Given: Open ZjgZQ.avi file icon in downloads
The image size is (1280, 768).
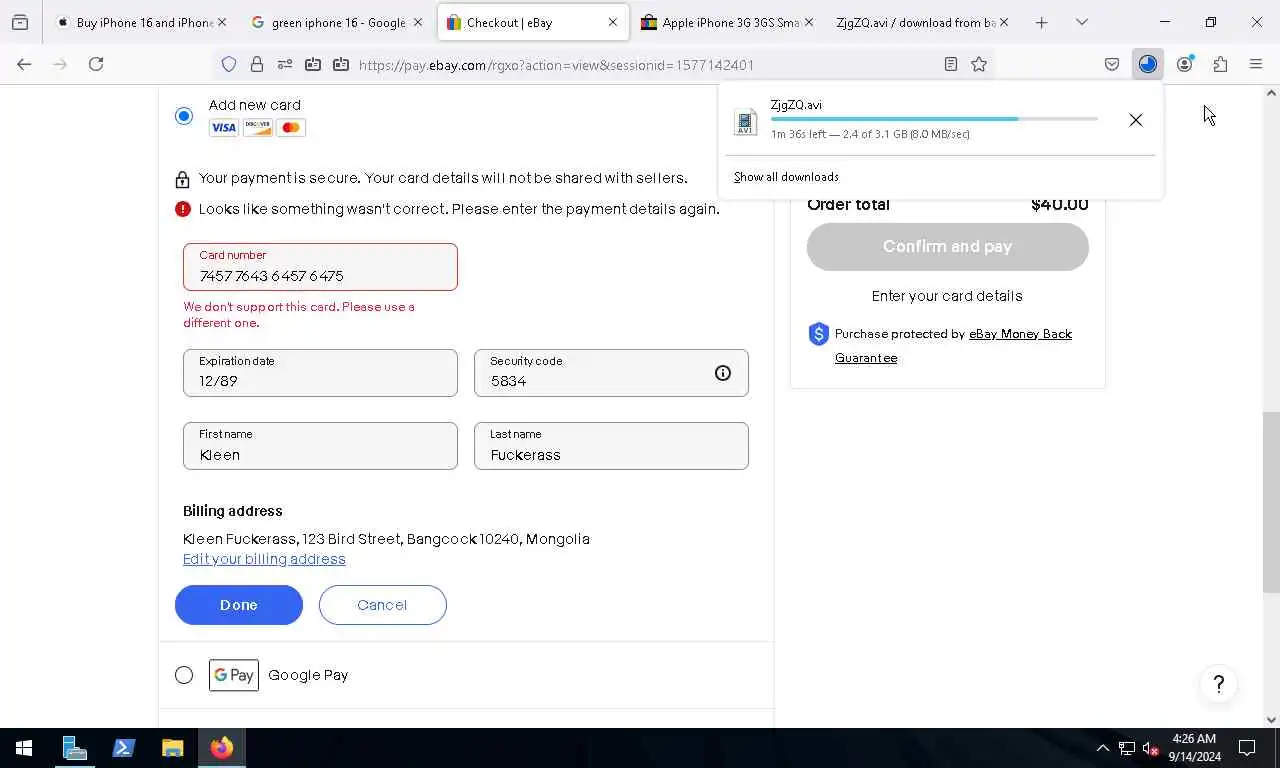Looking at the screenshot, I should click(745, 122).
